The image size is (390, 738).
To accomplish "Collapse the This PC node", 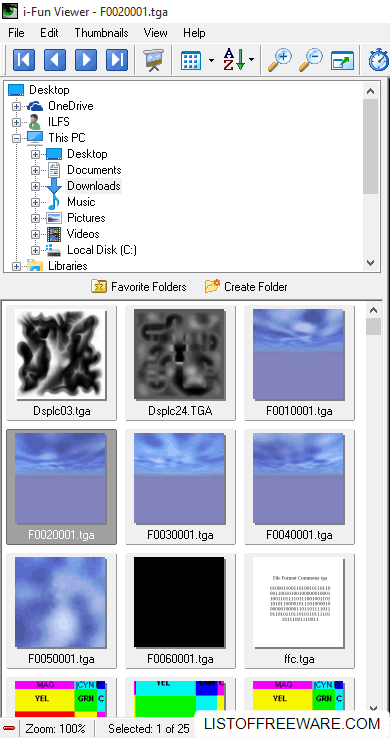I will click(x=16, y=138).
